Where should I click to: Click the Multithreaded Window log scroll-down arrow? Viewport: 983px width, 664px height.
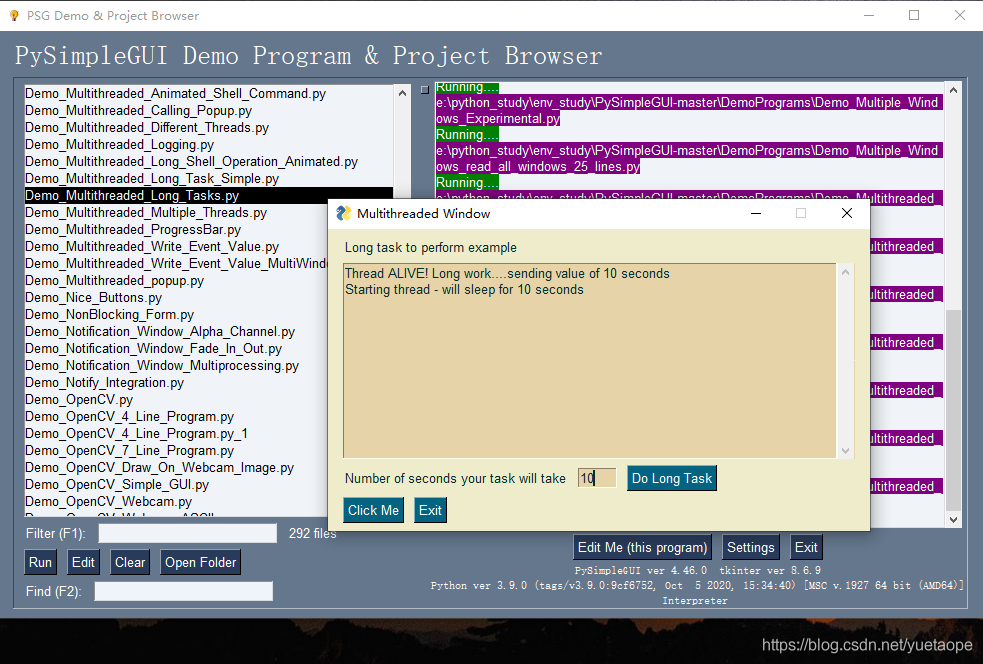[x=845, y=450]
